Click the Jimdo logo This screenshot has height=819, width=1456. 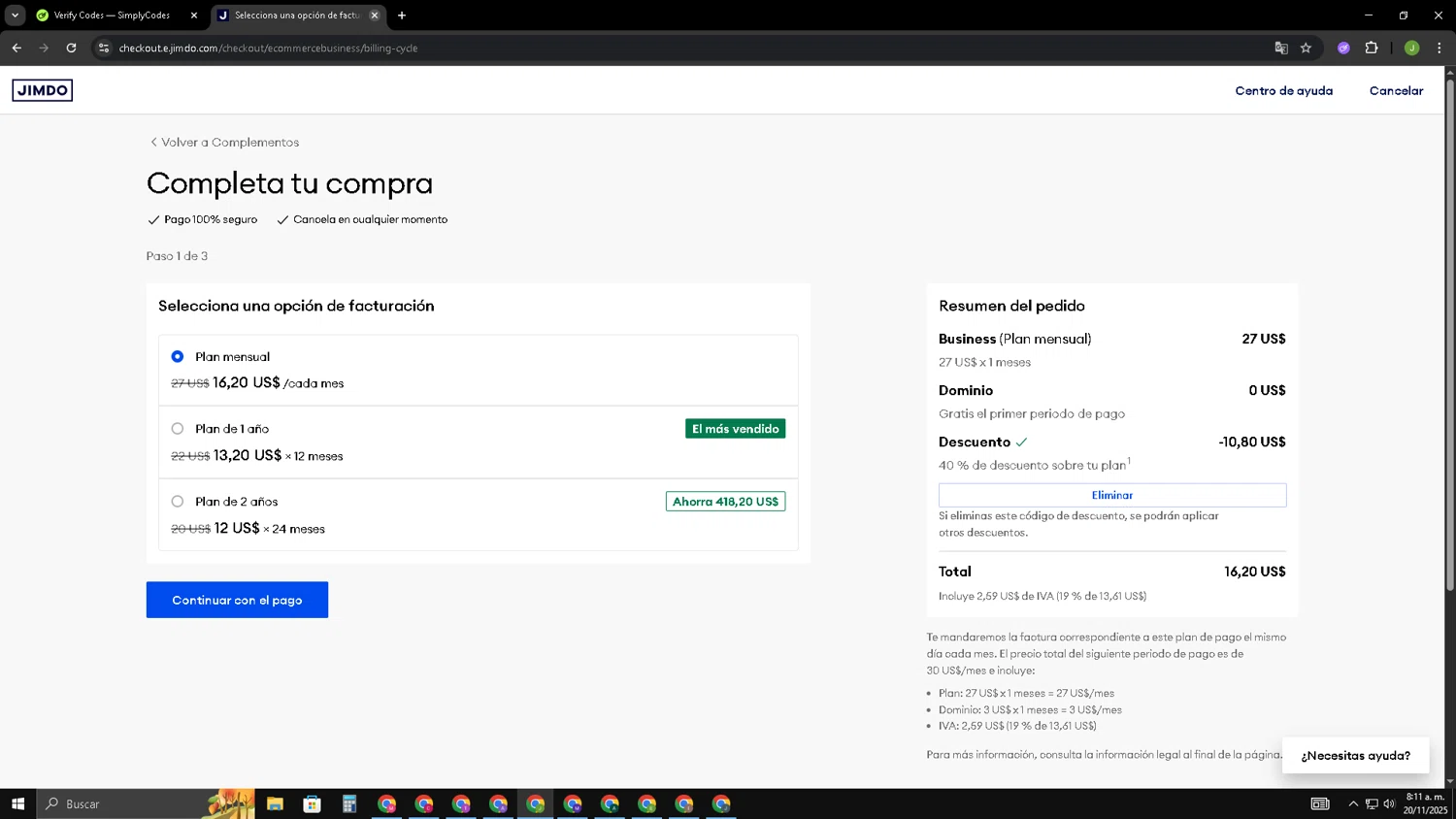[42, 90]
